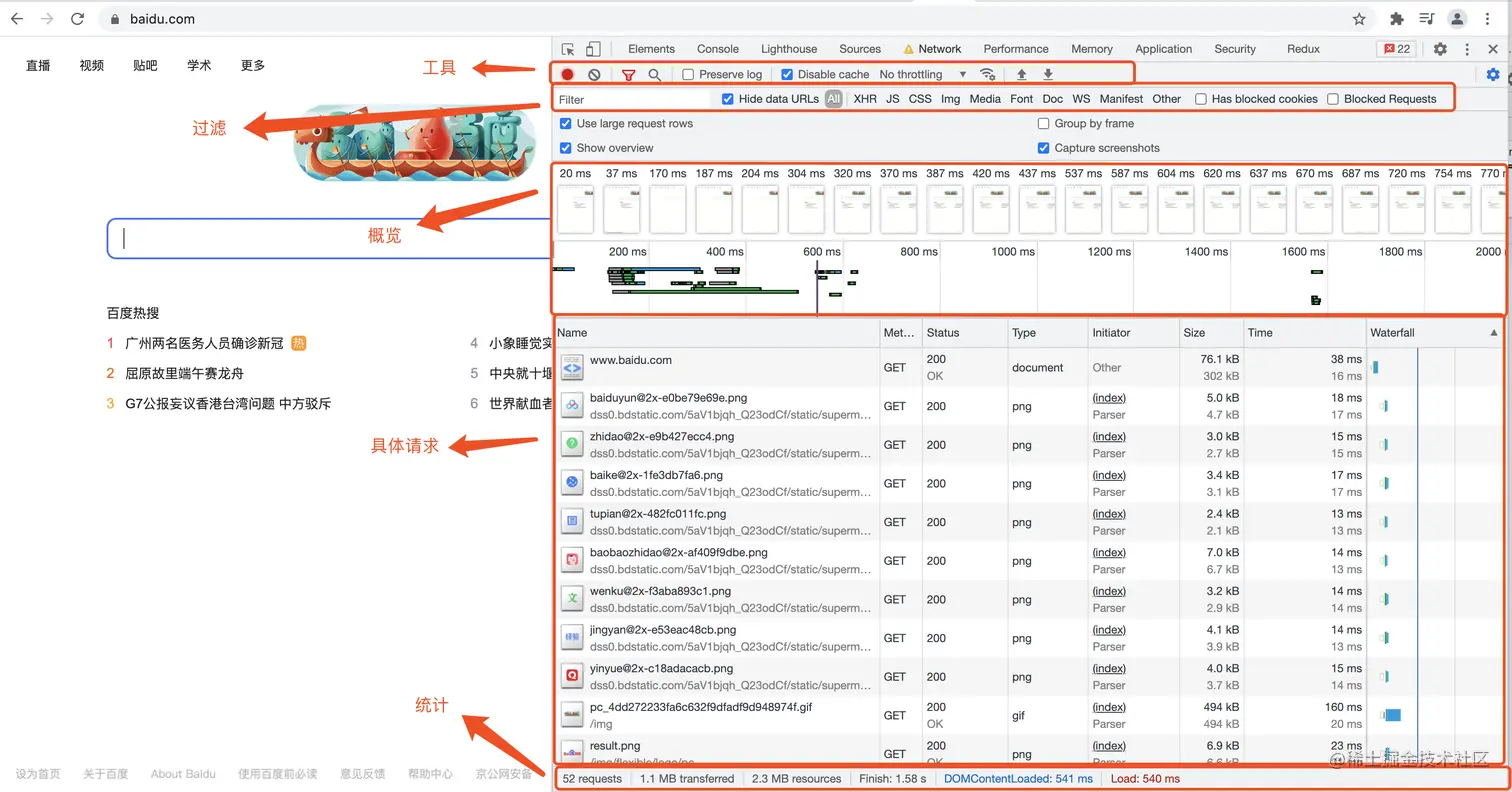Open the media control icon in Chrome toolbar
This screenshot has width=1512, height=792.
[x=1427, y=19]
